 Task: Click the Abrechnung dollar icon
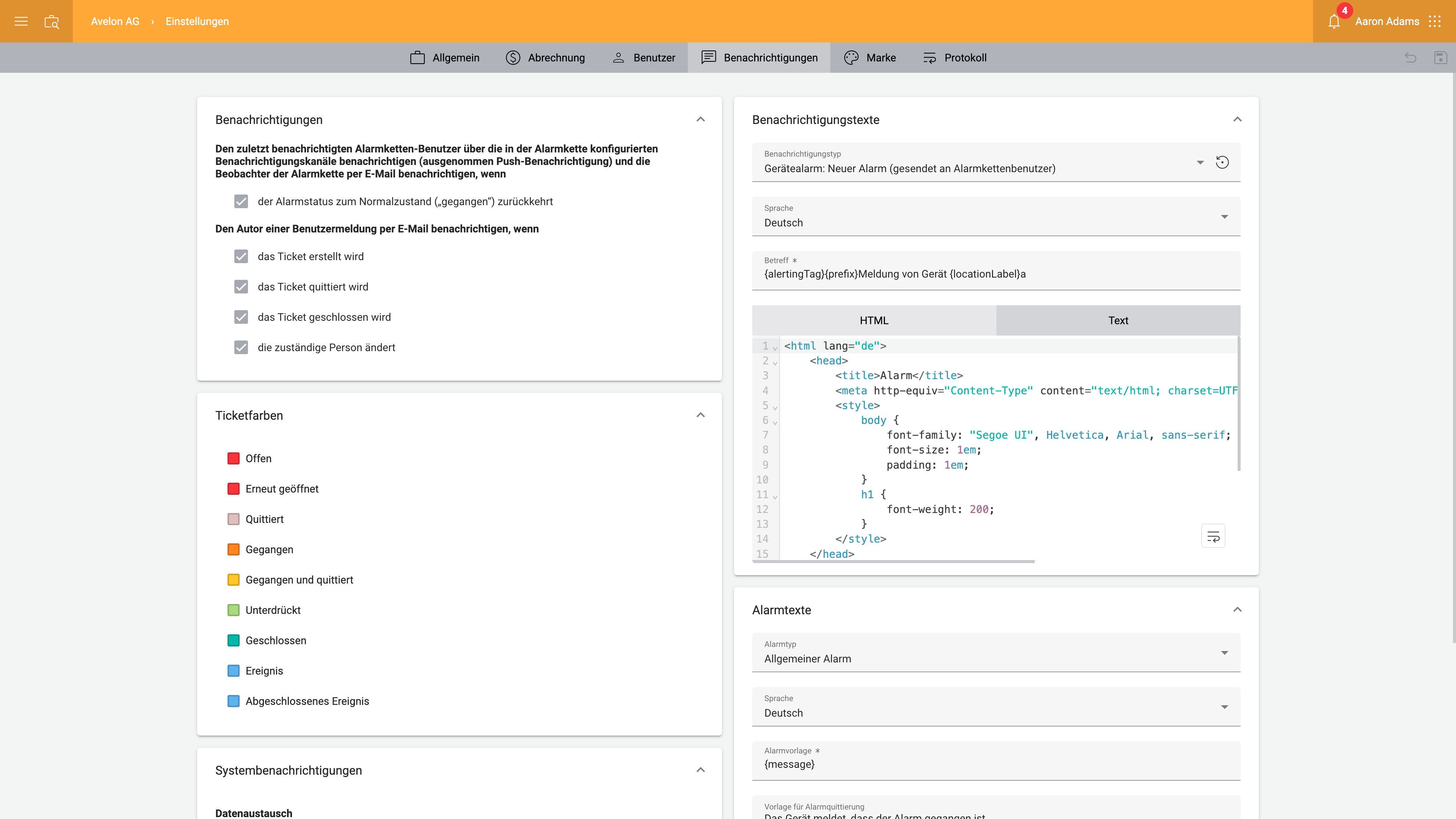[x=513, y=58]
